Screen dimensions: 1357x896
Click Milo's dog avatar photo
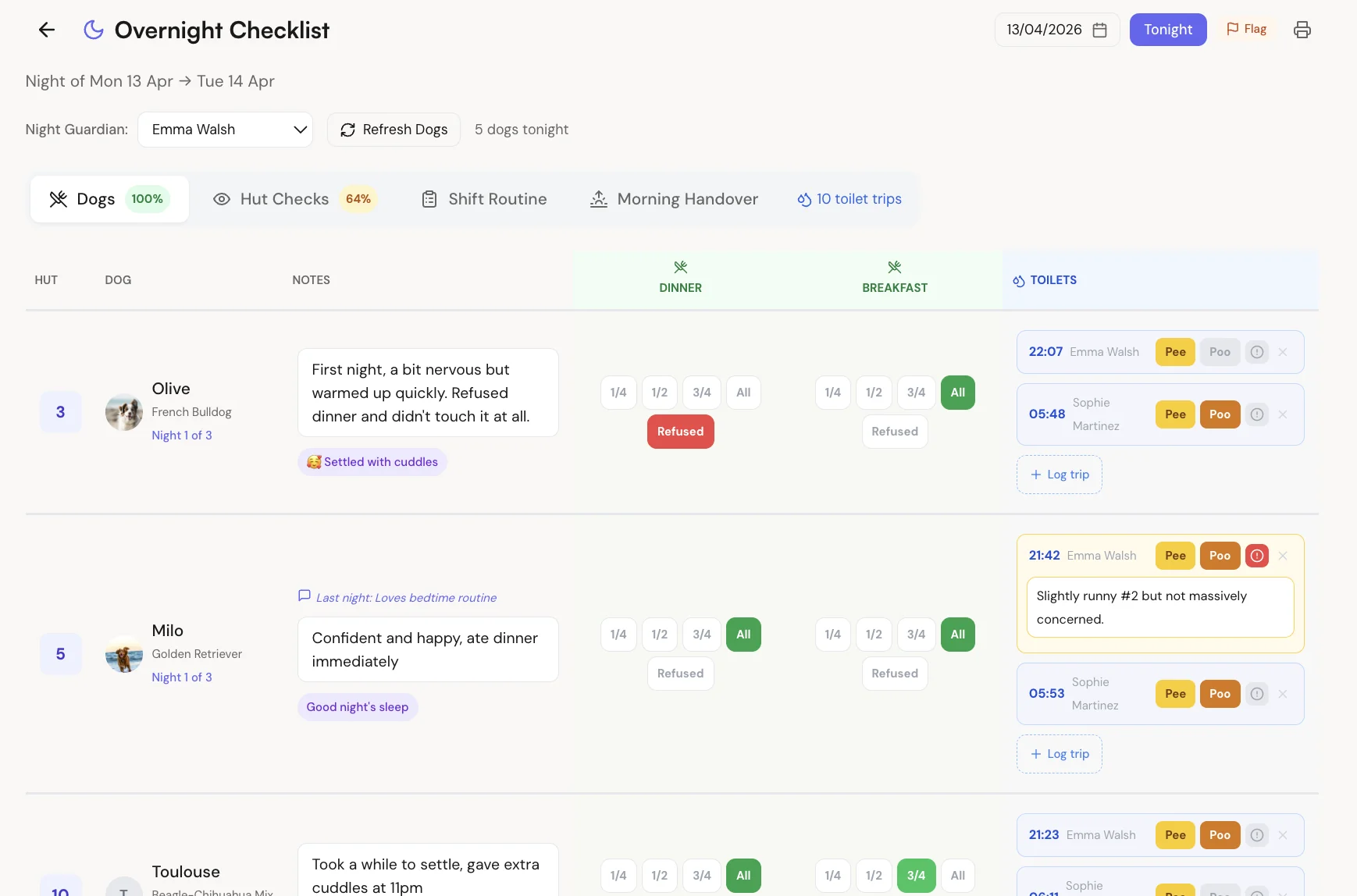[124, 654]
